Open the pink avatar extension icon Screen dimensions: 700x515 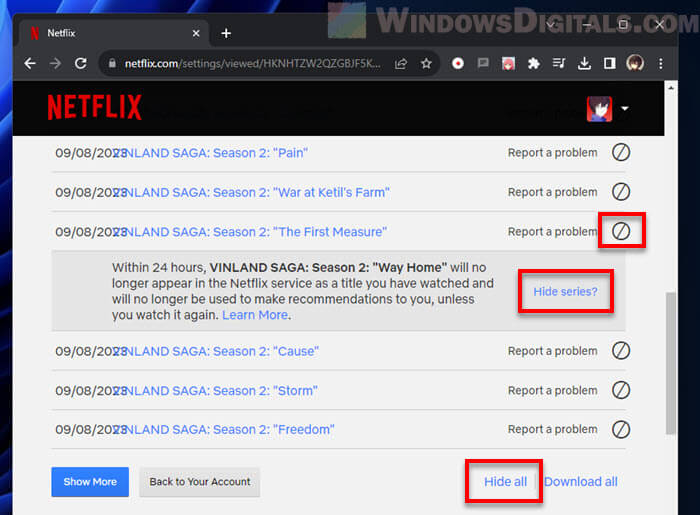pos(508,63)
